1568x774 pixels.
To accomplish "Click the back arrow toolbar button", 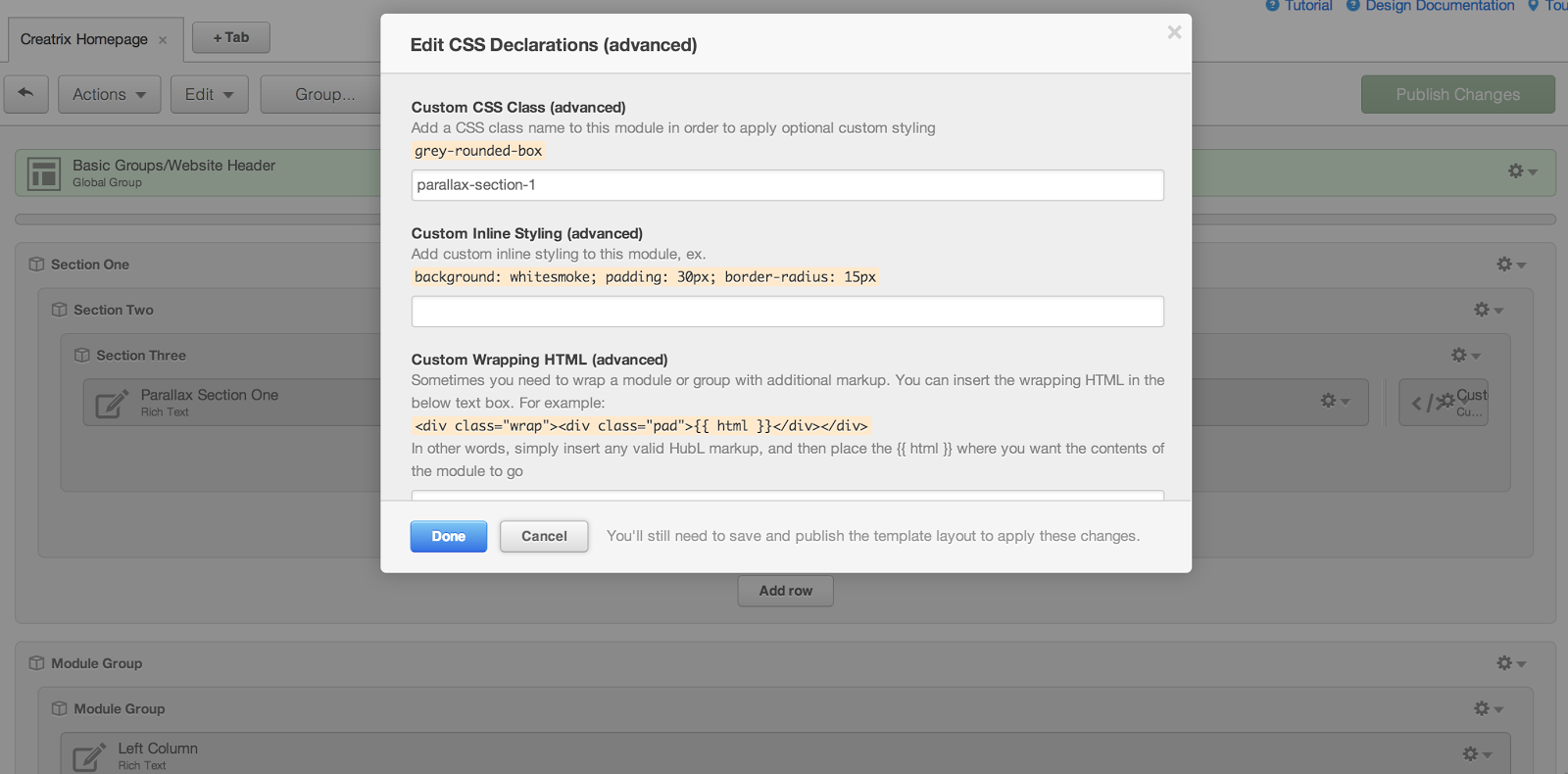I will [26, 94].
